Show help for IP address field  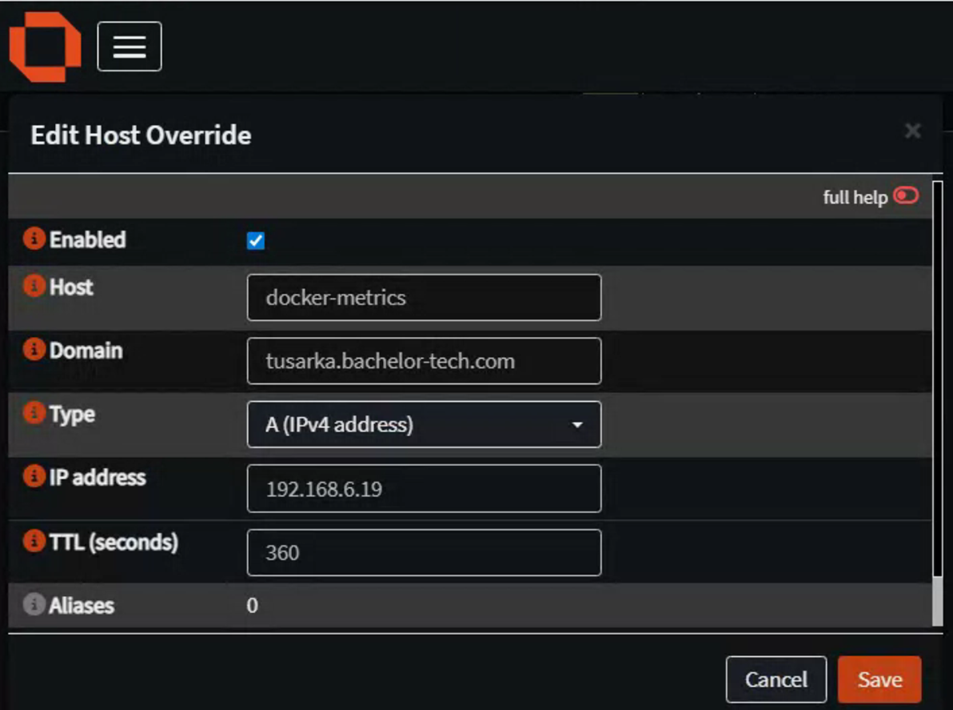tap(34, 478)
